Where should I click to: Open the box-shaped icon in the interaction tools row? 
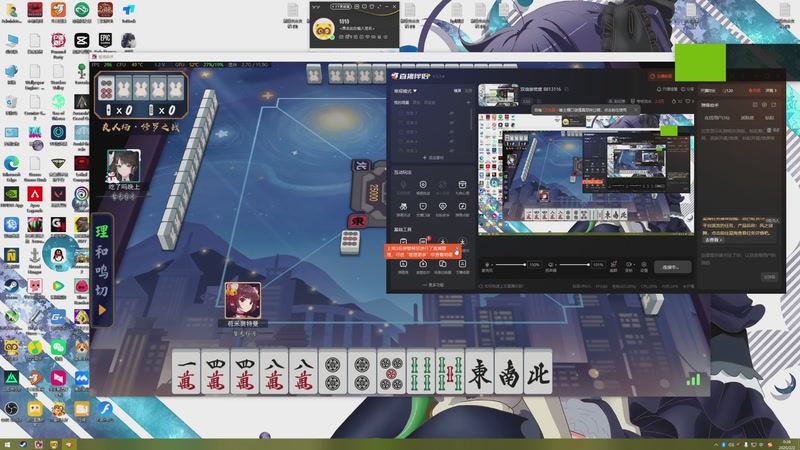pyautogui.click(x=462, y=185)
